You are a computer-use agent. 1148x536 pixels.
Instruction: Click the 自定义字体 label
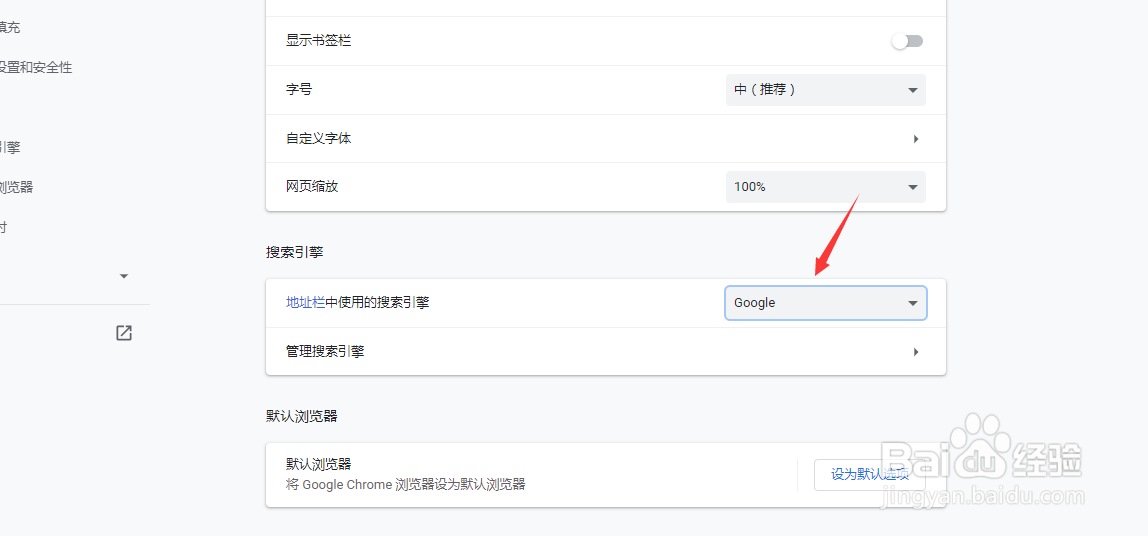coord(318,138)
